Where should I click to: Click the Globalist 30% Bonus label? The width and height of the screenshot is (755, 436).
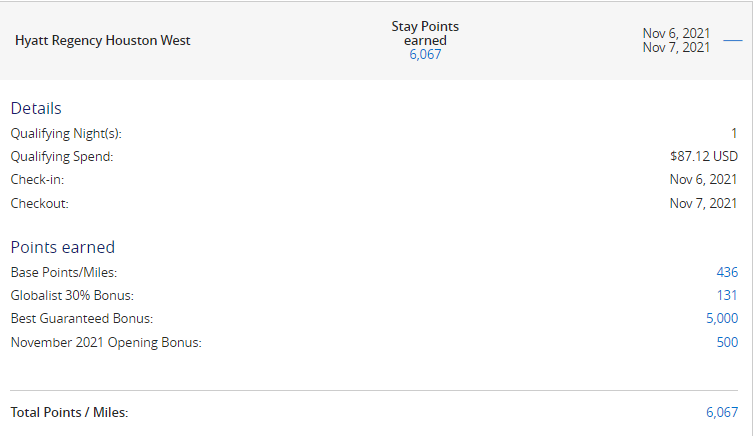72,295
